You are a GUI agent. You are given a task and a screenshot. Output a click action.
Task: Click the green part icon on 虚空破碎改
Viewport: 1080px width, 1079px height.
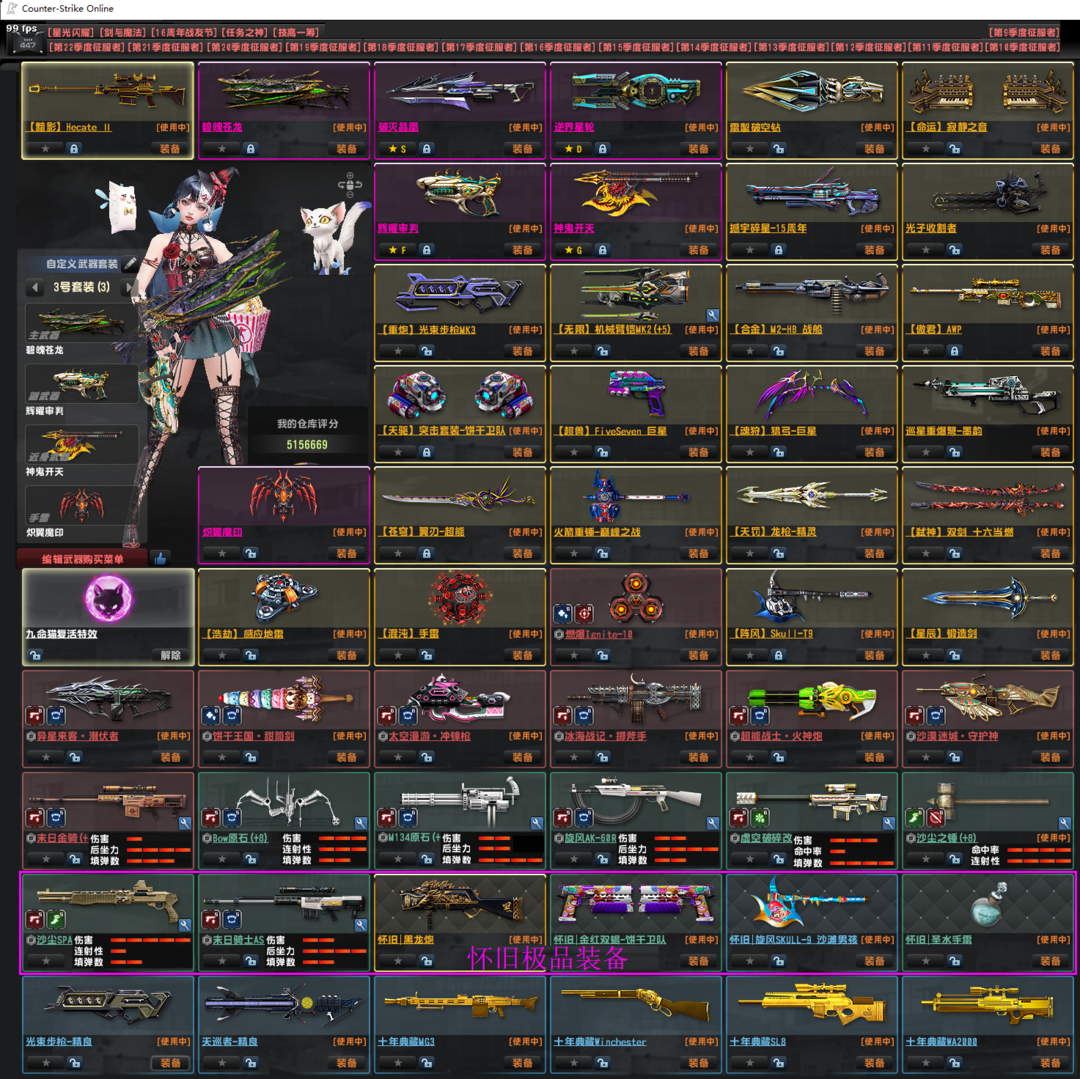tap(760, 817)
